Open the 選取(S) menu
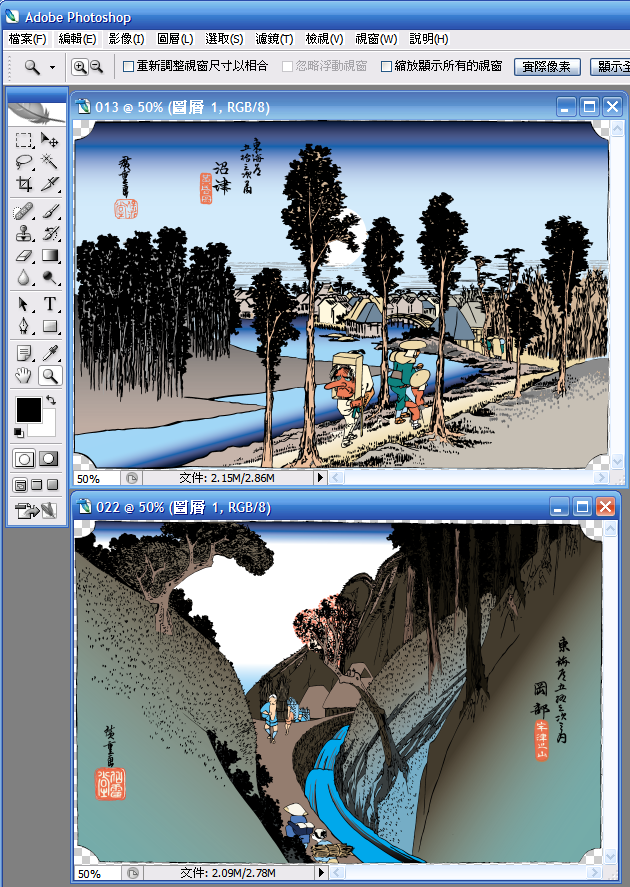 [x=224, y=39]
